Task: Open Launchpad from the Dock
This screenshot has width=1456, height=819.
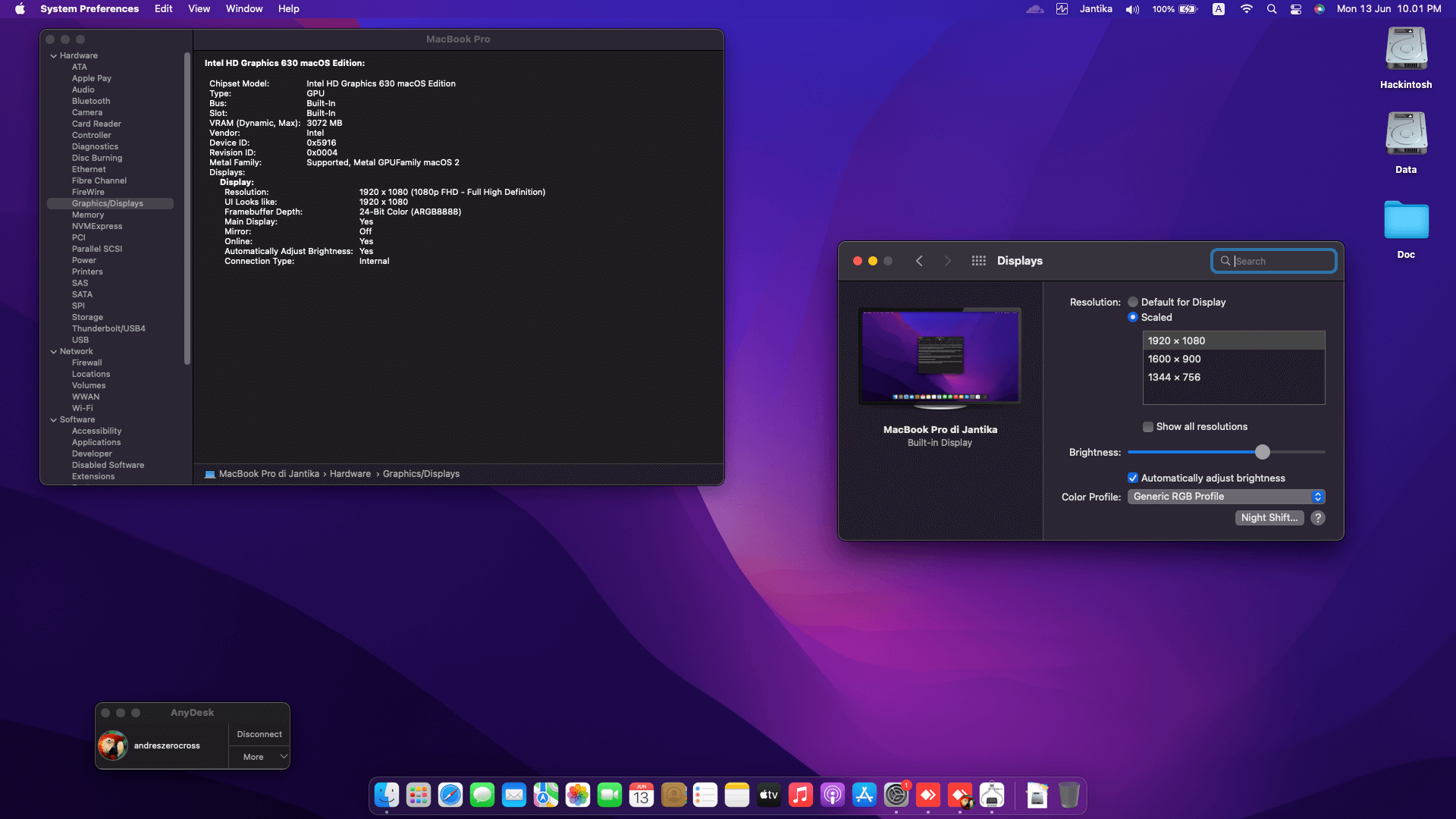Action: point(419,795)
